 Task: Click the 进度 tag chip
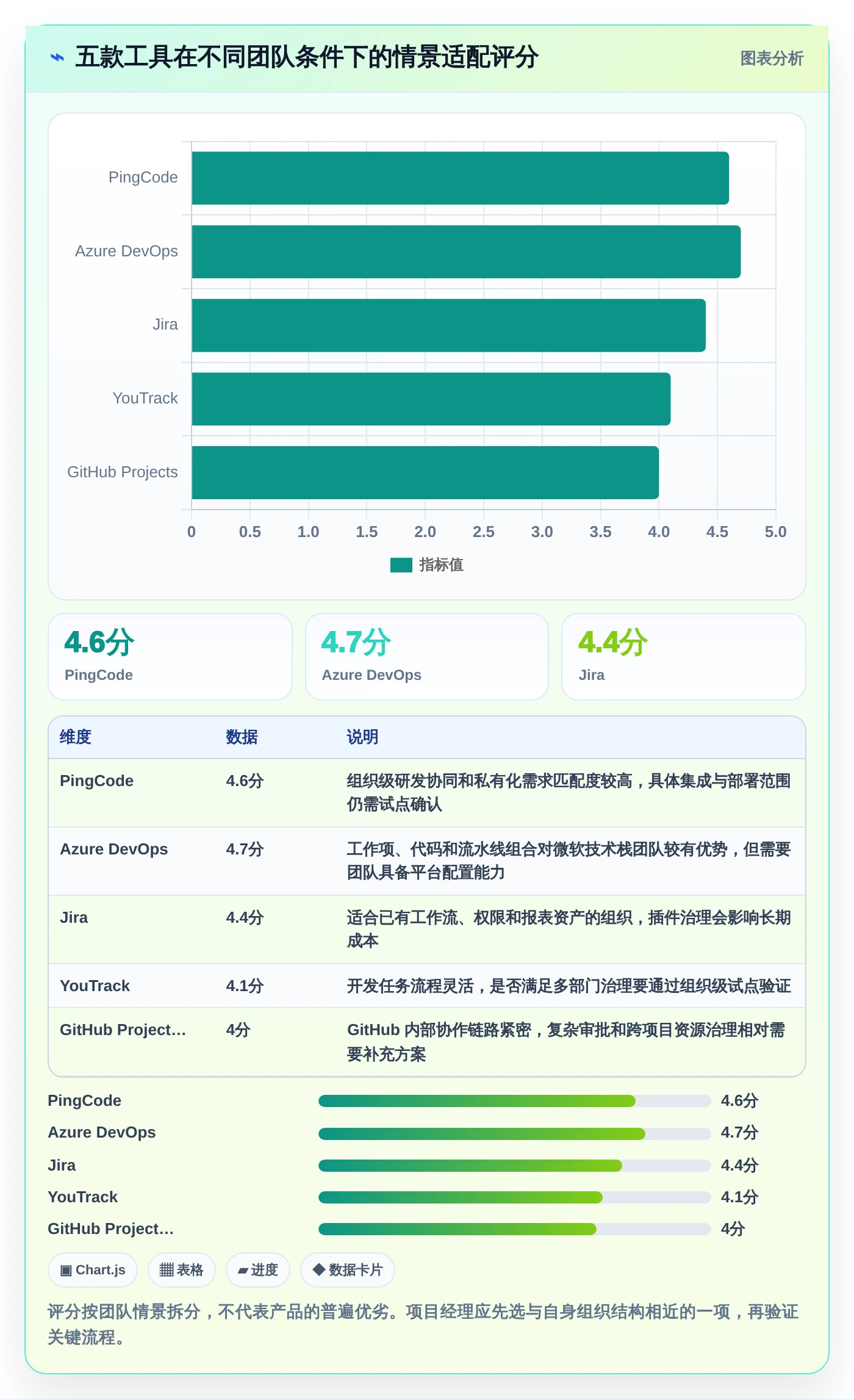257,1270
